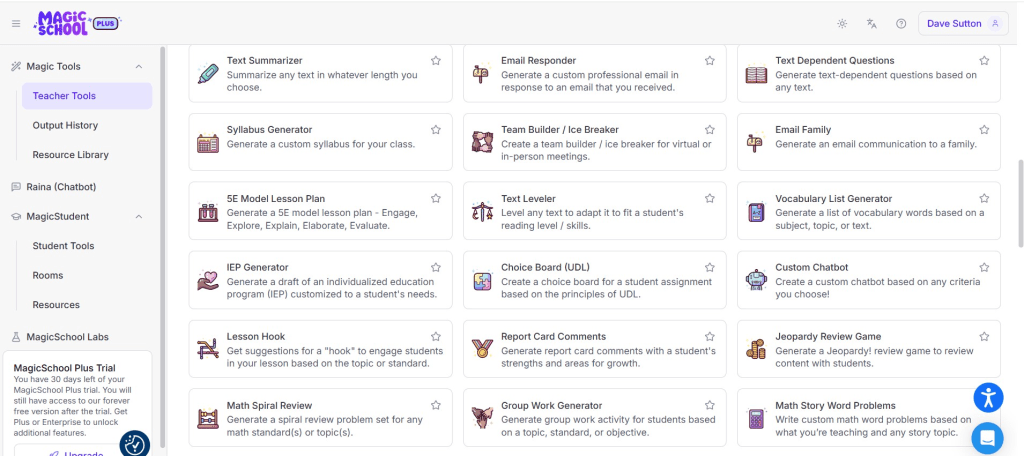Click the Report Card Comments medal icon

point(482,349)
